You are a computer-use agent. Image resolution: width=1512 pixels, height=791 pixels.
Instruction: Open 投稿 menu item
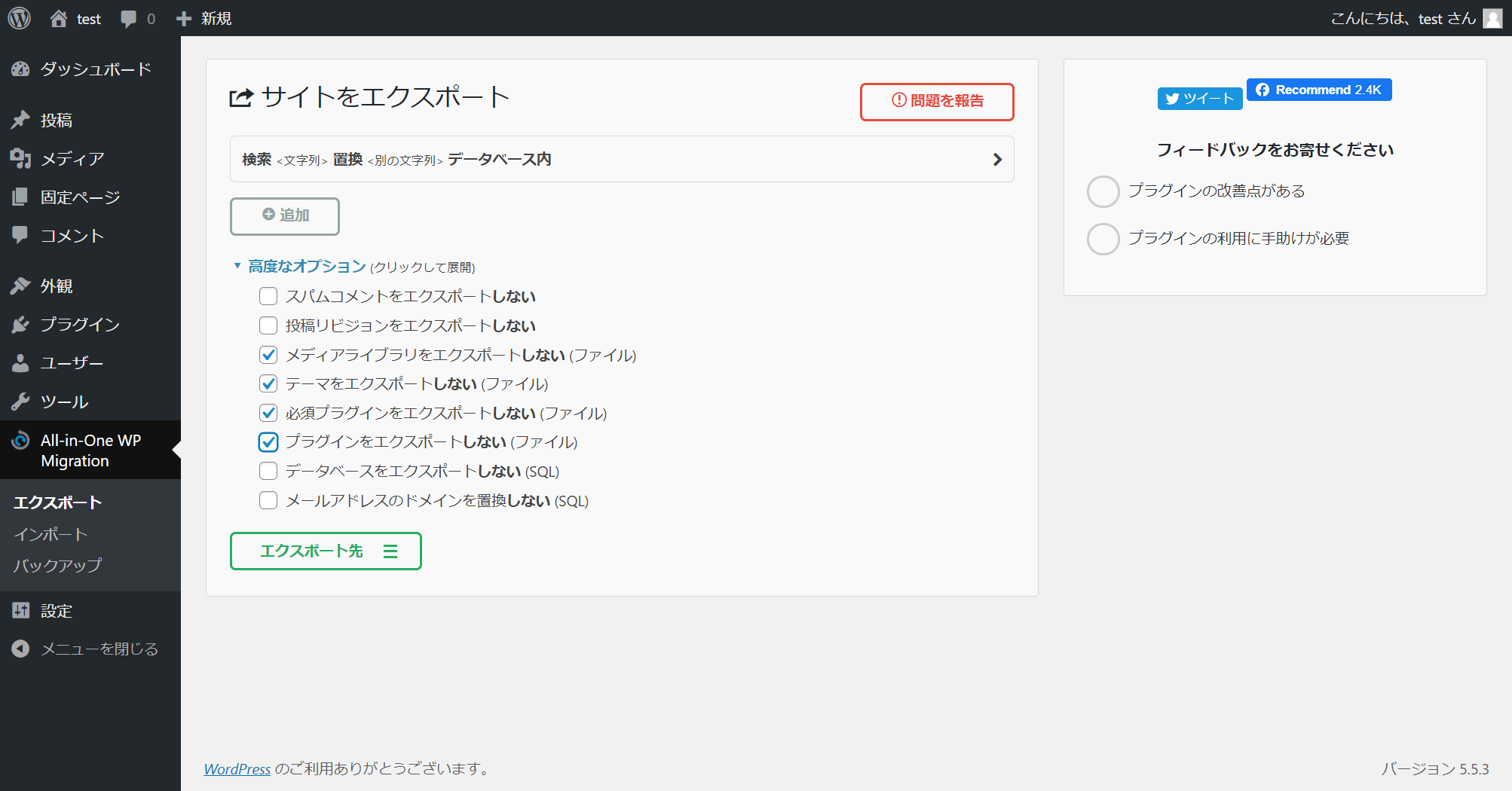[x=90, y=120]
